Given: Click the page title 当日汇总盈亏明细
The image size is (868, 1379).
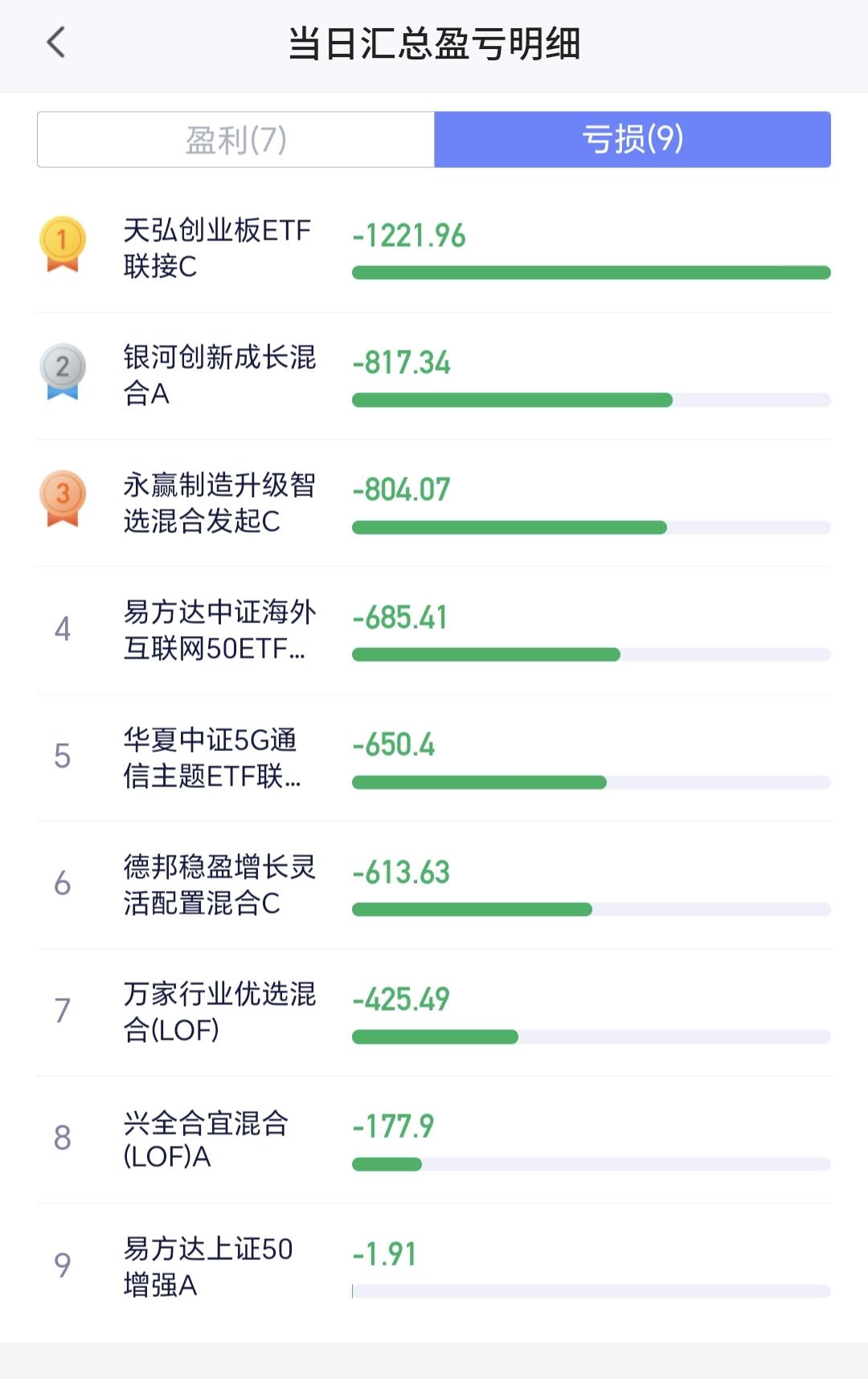Looking at the screenshot, I should click(x=434, y=43).
